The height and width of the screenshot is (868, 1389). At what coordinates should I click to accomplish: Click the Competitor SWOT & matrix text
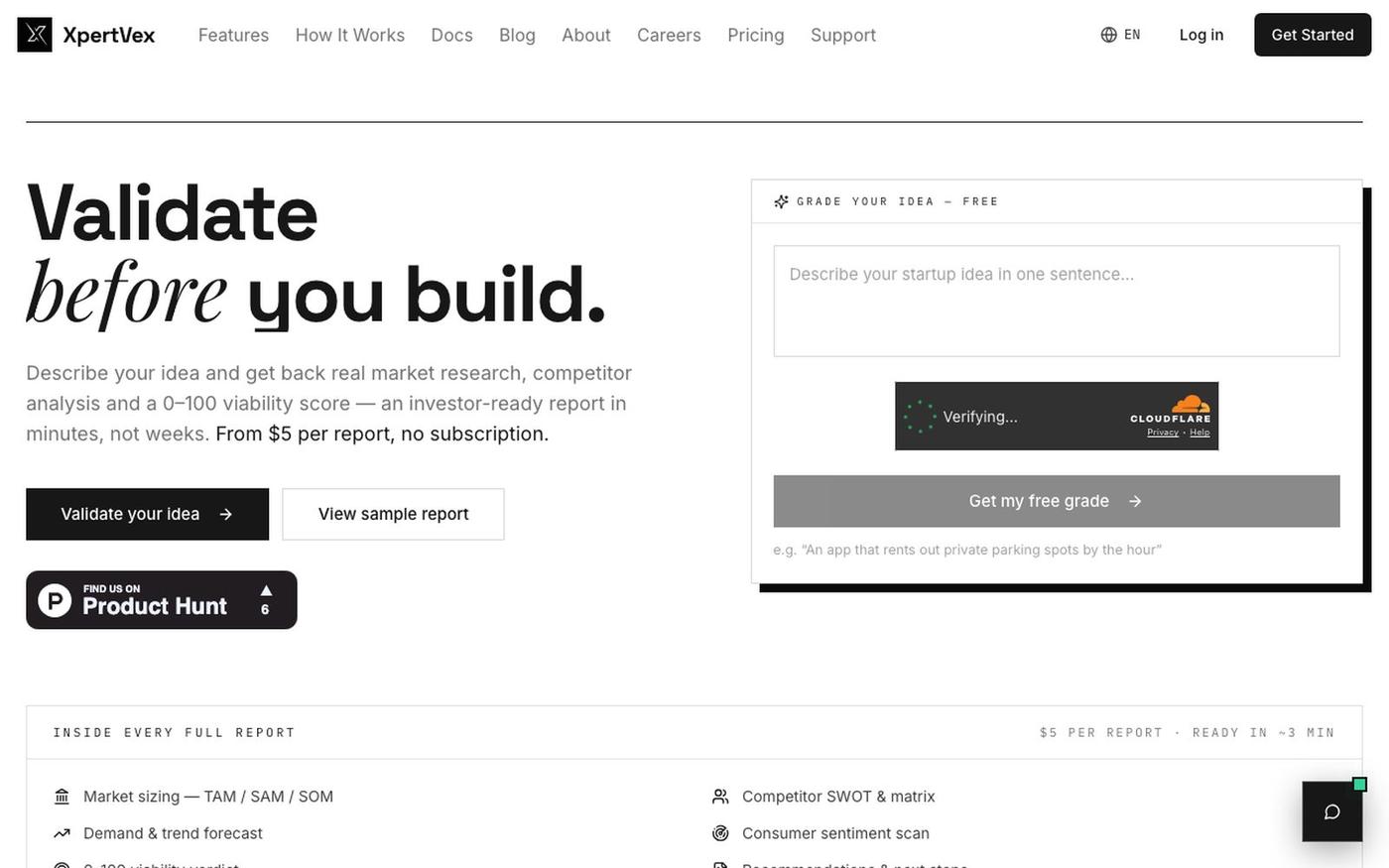click(x=838, y=797)
